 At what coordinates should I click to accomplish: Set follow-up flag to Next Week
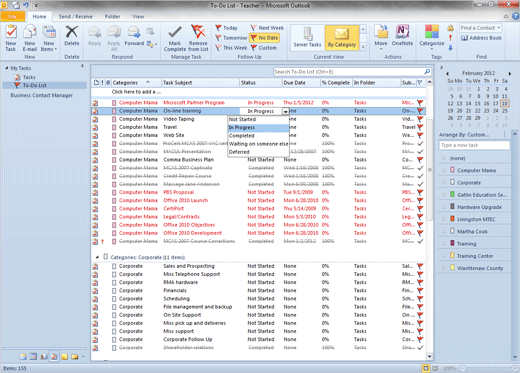pyautogui.click(x=267, y=28)
